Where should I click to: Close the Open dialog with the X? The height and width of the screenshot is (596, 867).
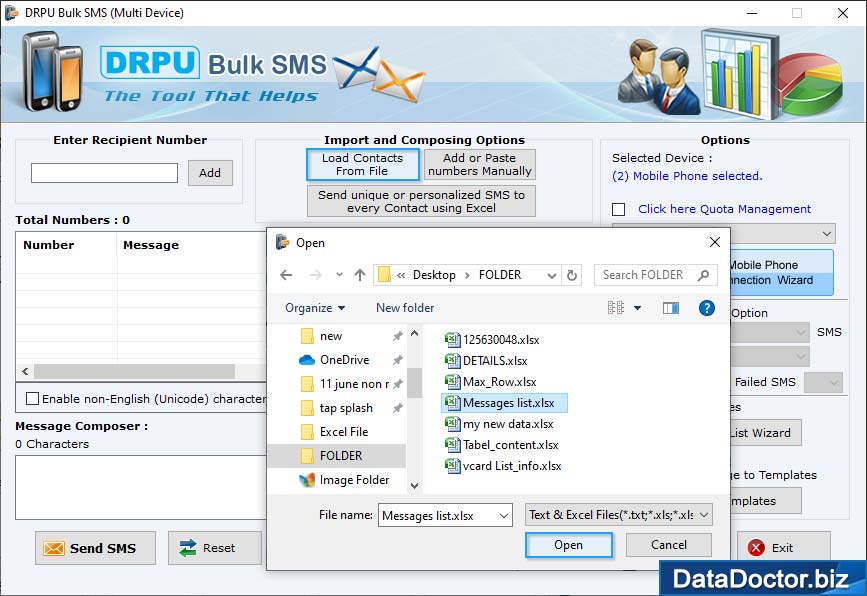[x=714, y=242]
